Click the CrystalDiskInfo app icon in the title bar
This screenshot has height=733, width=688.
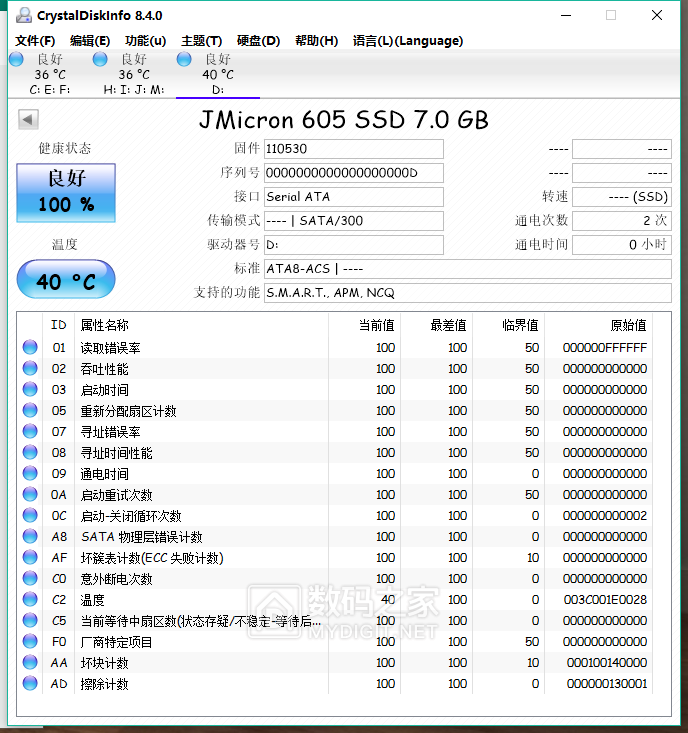pos(23,15)
